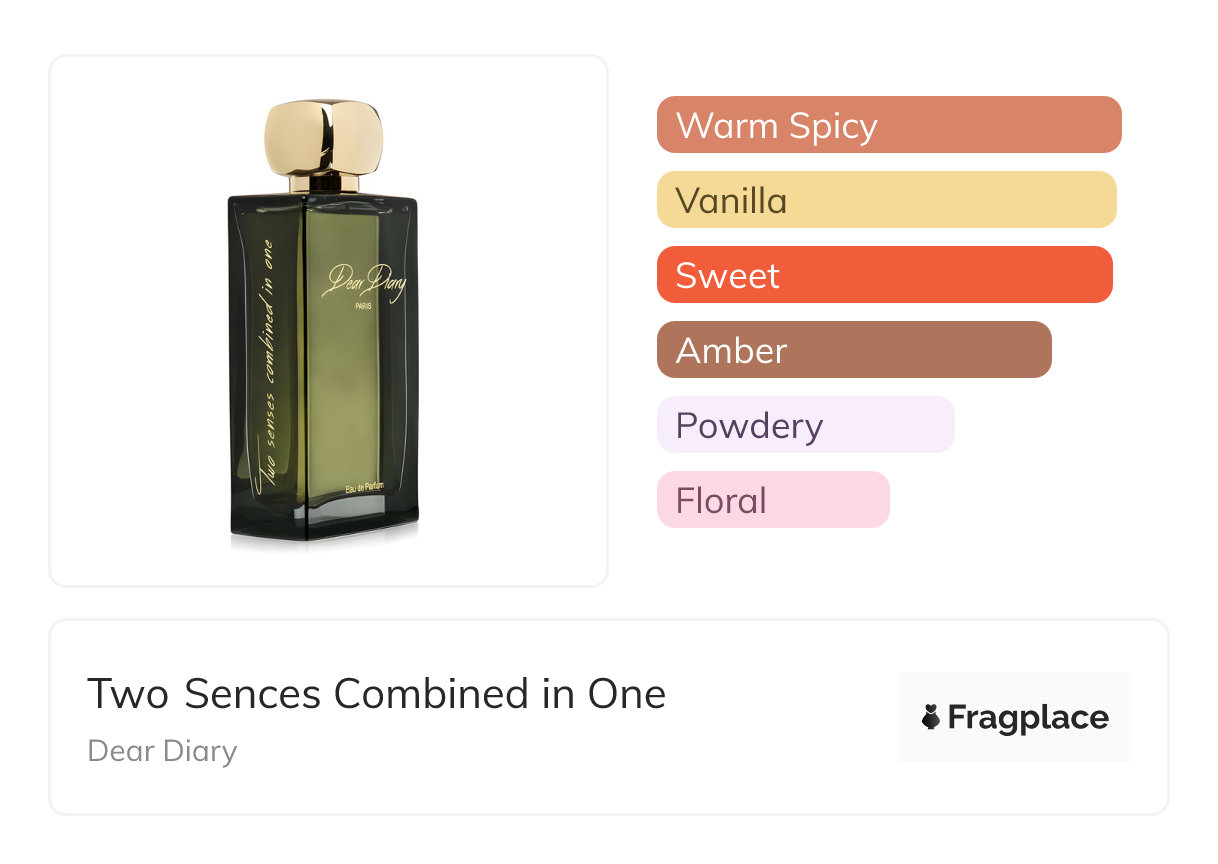
Task: Click the small PARIS text on bottle
Action: 364,308
